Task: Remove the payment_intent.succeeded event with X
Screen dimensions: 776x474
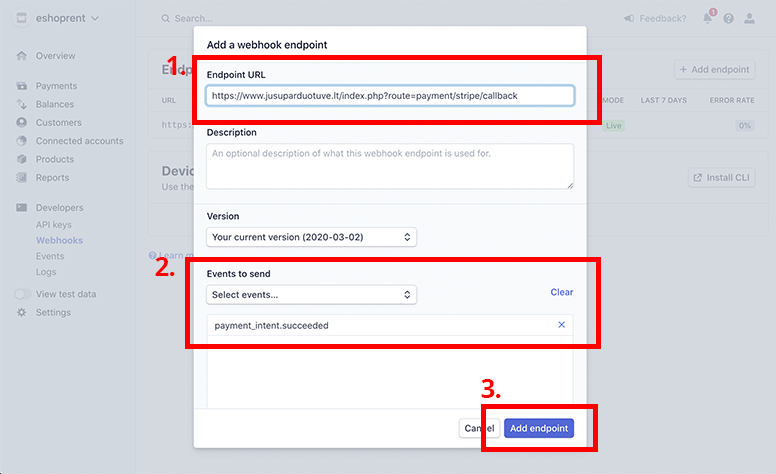Action: coord(561,325)
